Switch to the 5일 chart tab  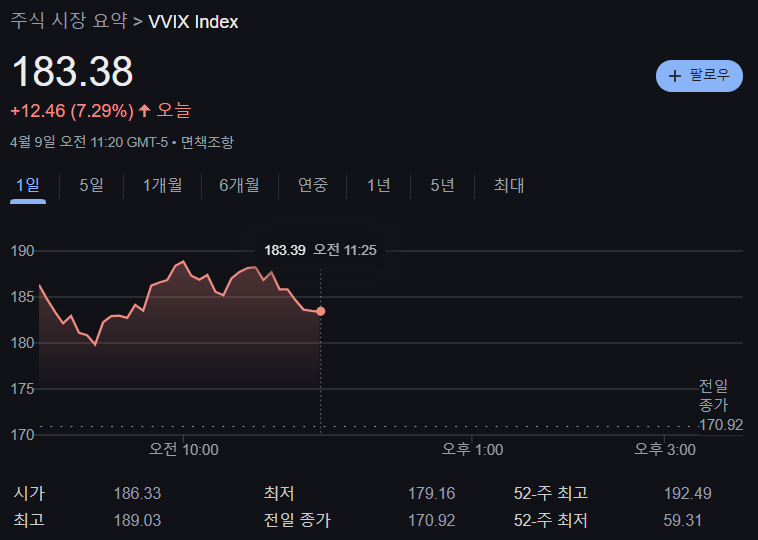(91, 185)
